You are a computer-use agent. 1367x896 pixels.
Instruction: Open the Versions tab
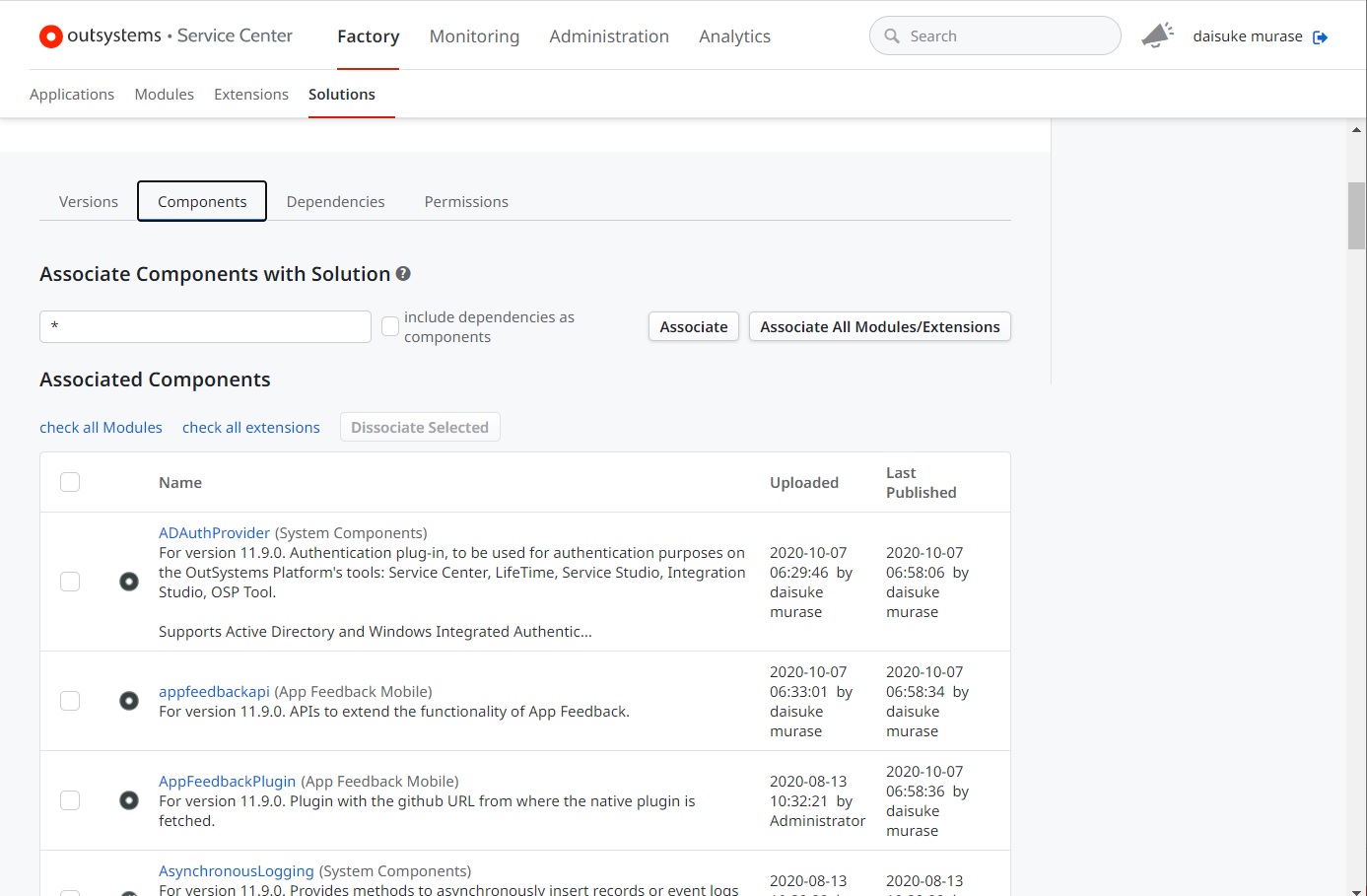[89, 201]
